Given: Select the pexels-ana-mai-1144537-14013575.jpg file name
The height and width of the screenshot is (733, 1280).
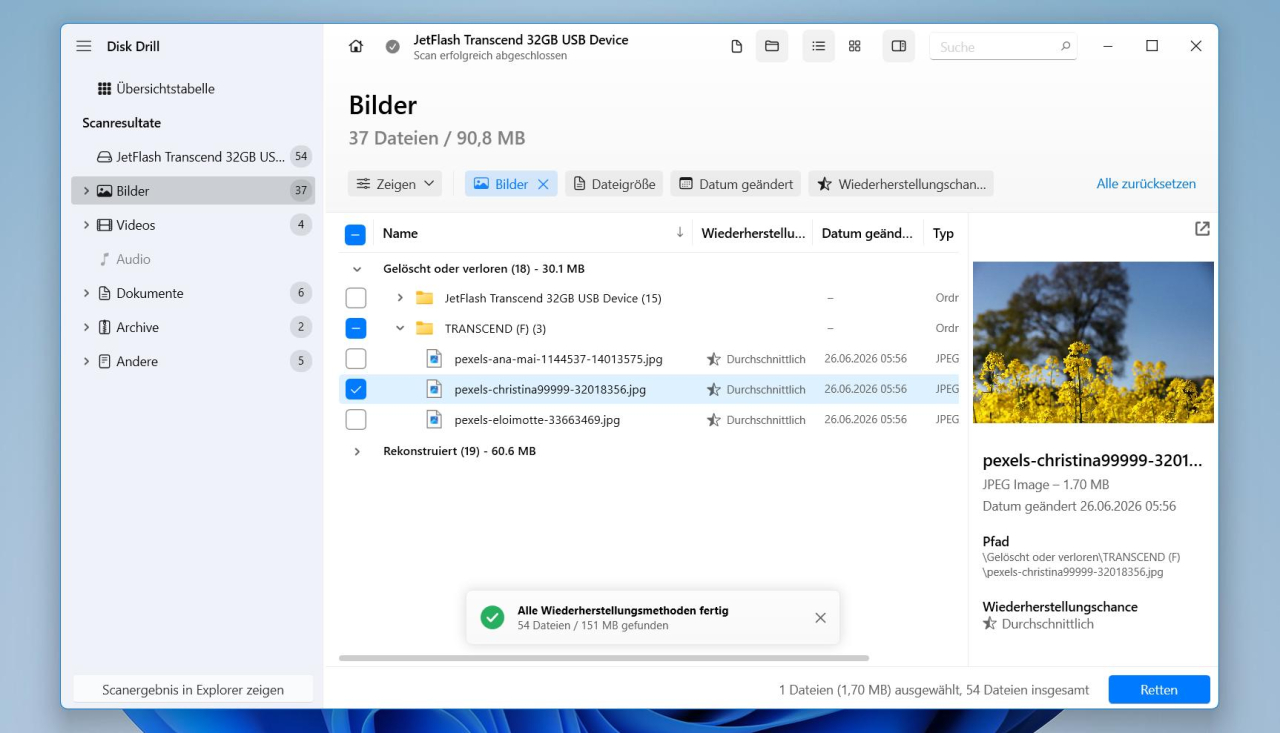Looking at the screenshot, I should (558, 359).
